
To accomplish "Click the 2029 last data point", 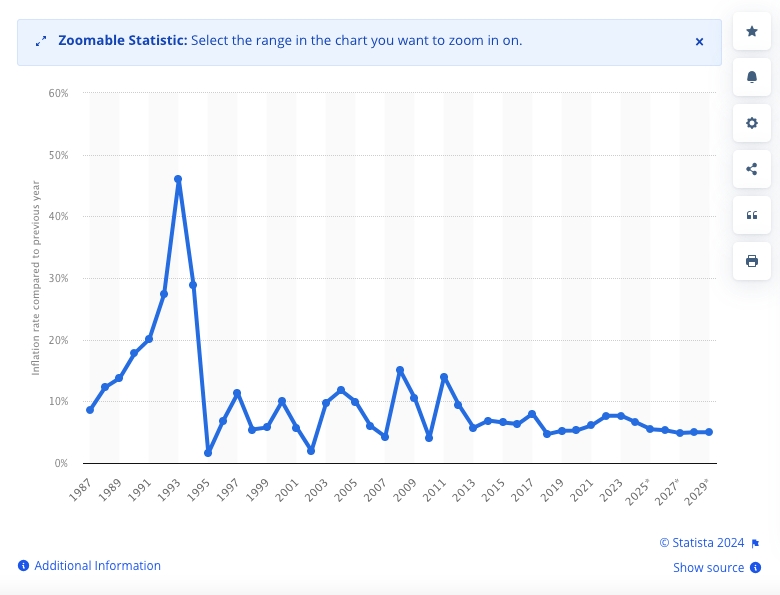I will (x=709, y=432).
